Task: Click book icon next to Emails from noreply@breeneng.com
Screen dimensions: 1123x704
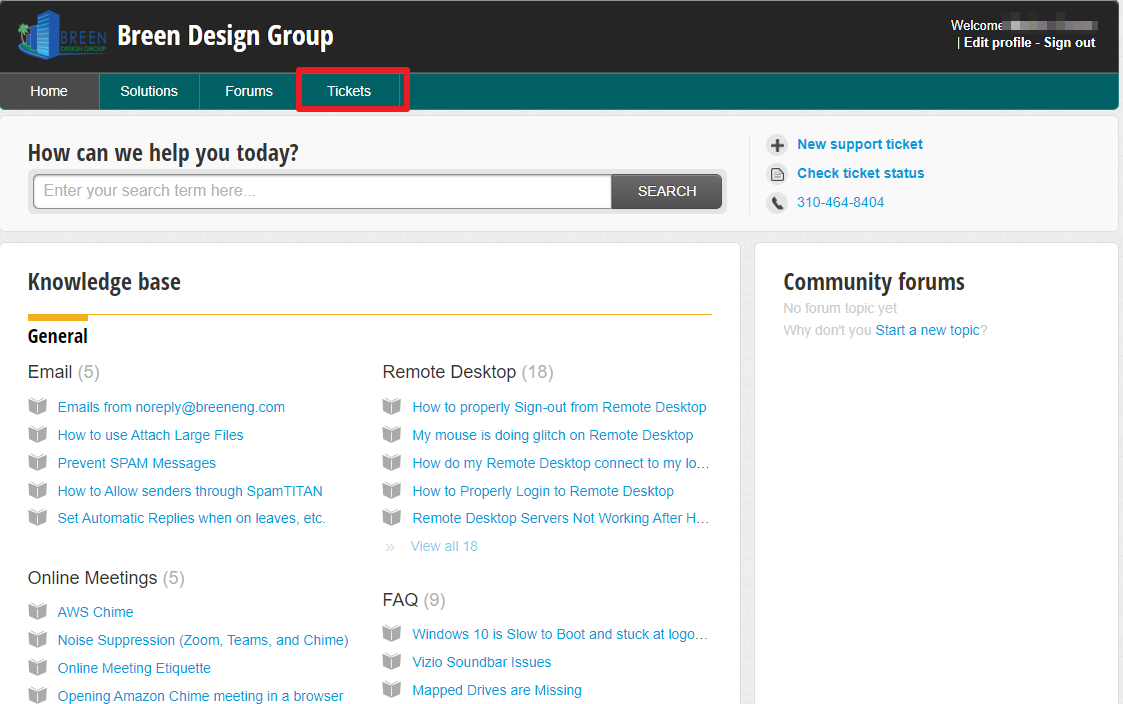Action: coord(37,407)
